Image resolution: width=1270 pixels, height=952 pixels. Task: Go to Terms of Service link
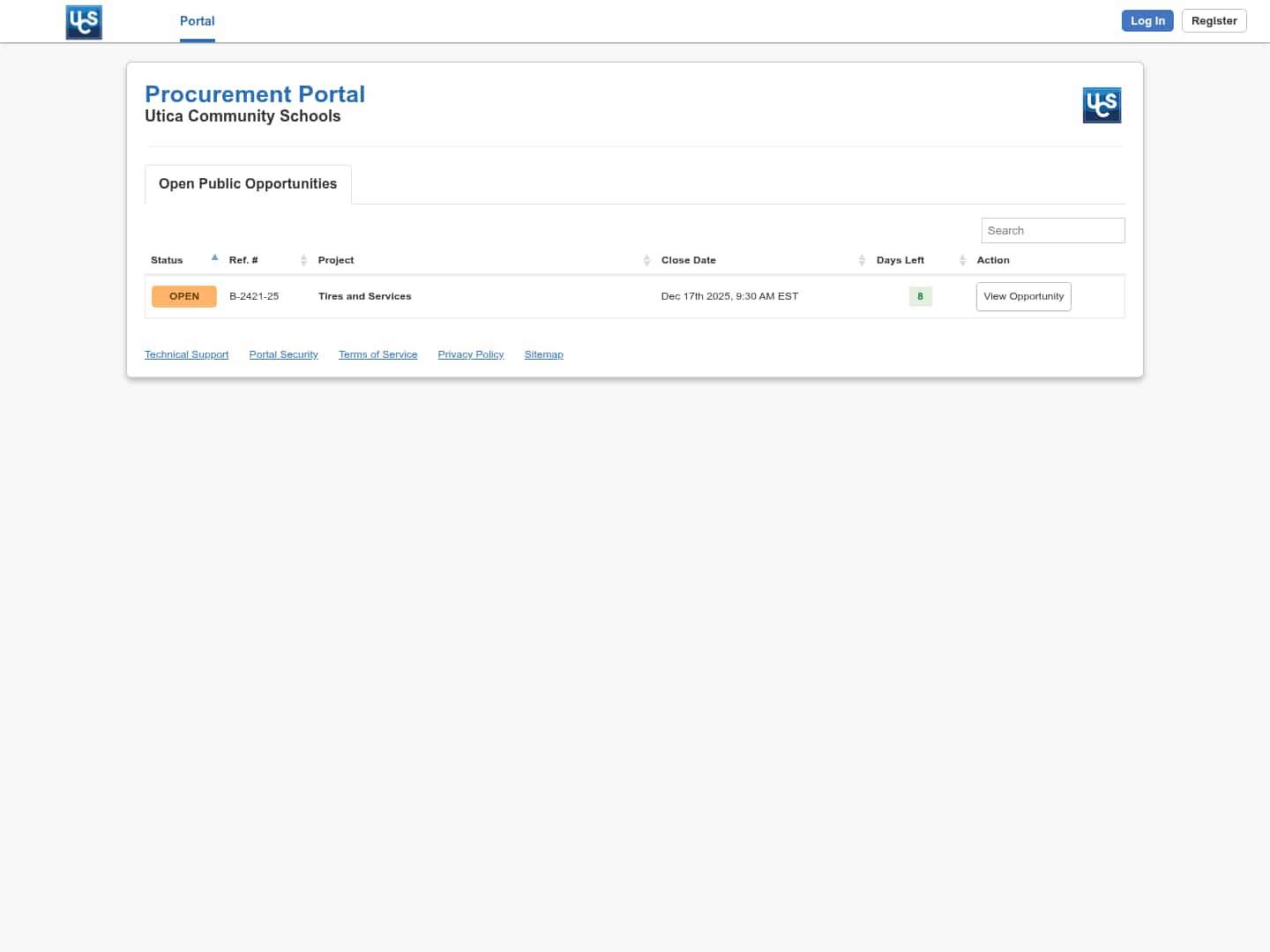[x=377, y=354]
